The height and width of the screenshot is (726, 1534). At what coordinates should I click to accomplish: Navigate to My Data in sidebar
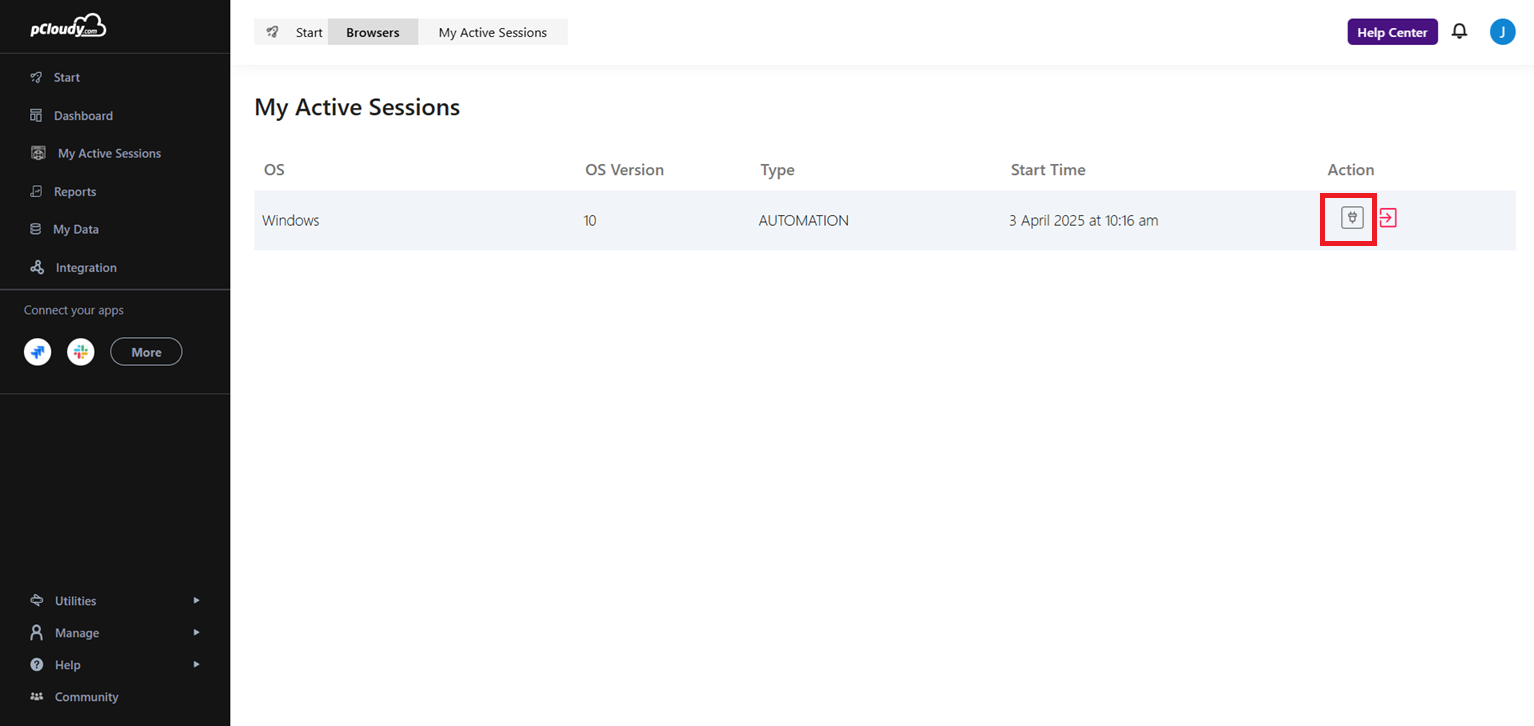(76, 229)
